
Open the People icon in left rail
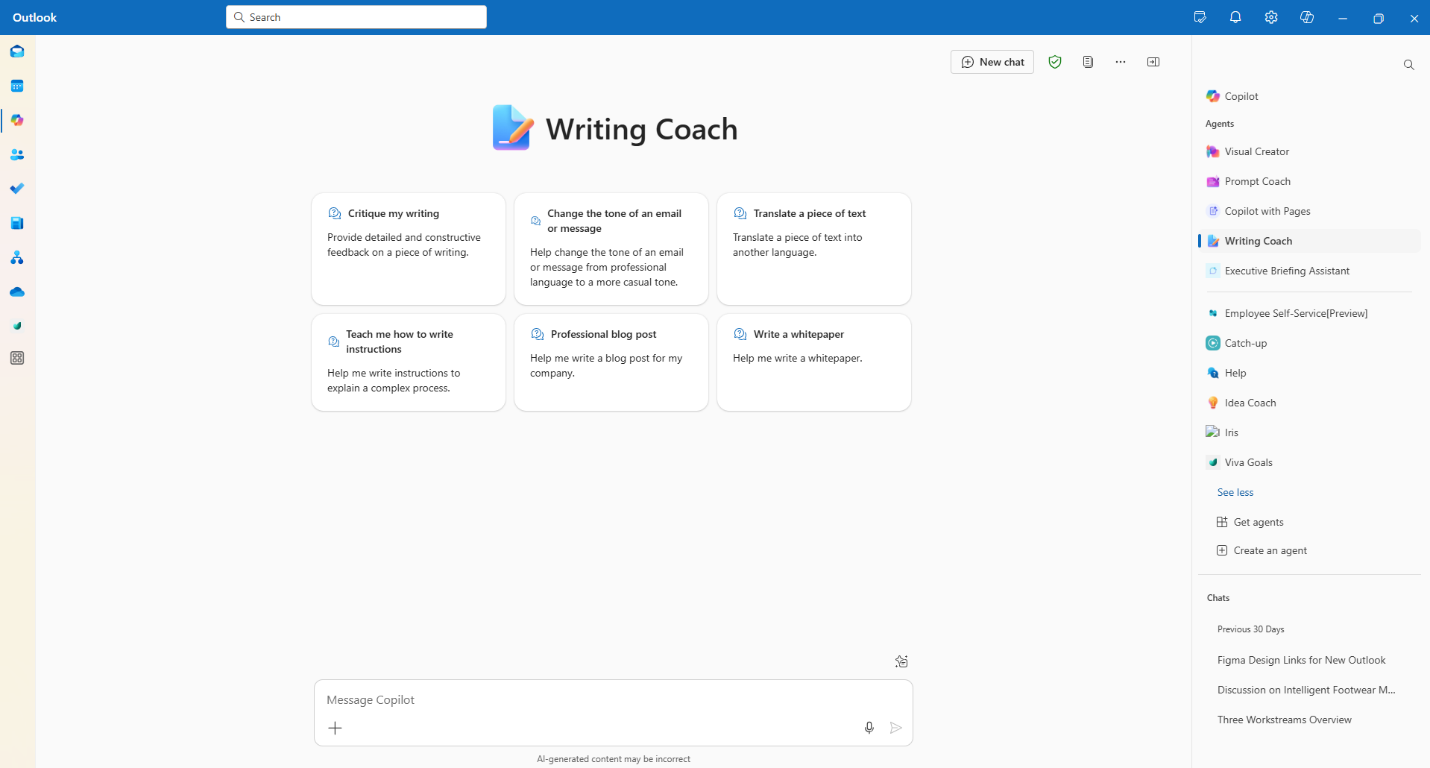[17, 155]
